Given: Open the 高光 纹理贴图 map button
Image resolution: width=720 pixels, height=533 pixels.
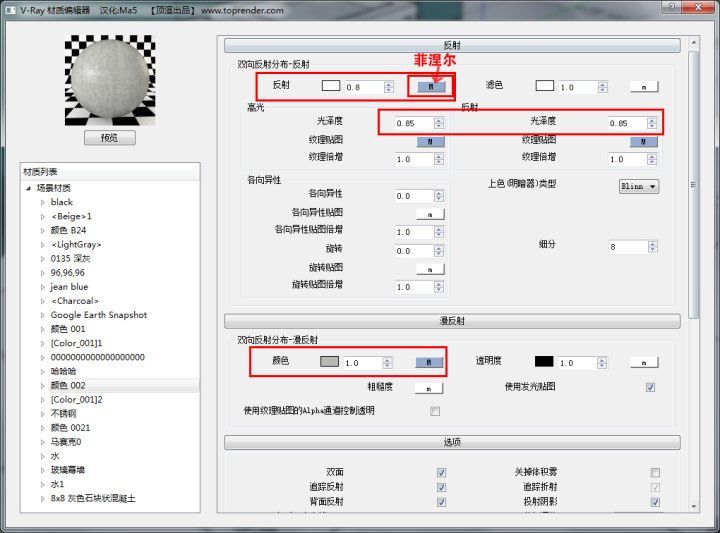Looking at the screenshot, I should (430, 142).
